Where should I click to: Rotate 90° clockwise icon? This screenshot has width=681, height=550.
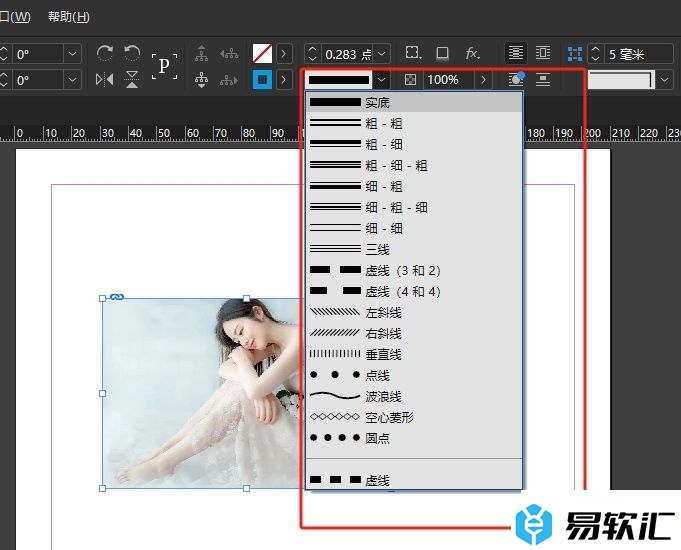(x=105, y=53)
